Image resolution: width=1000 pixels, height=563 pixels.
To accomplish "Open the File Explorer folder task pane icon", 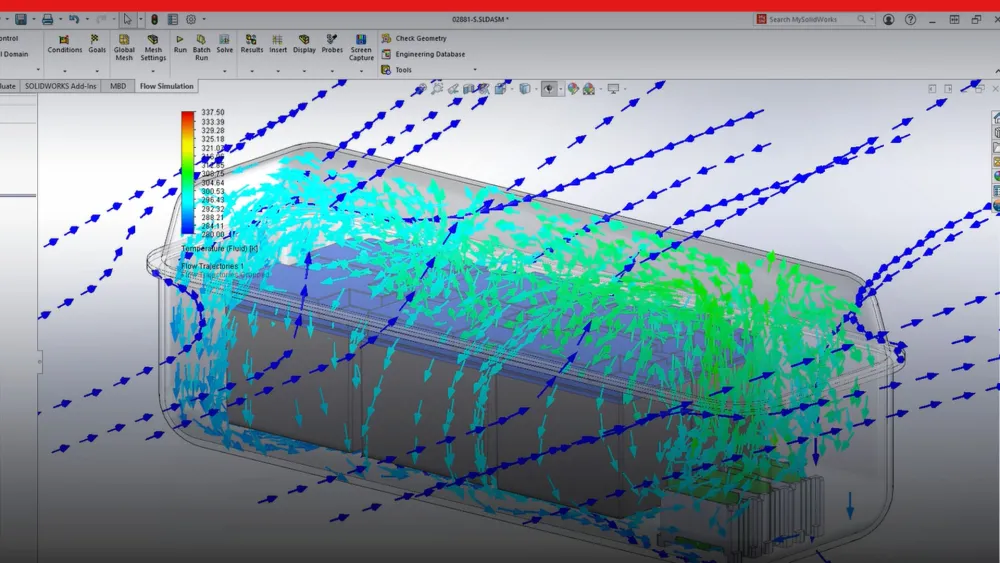I will click(996, 147).
